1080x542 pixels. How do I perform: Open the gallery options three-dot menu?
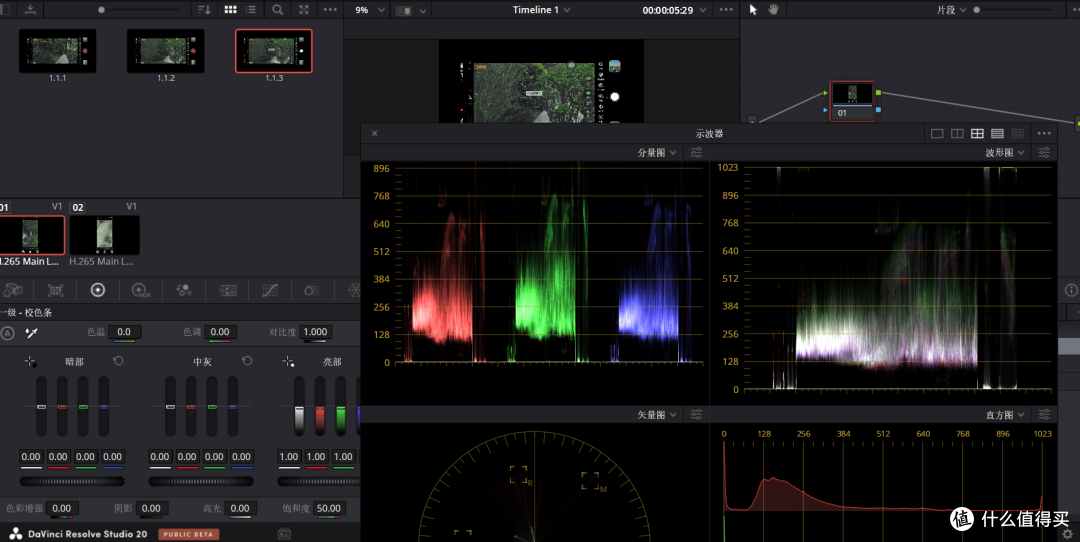[330, 10]
